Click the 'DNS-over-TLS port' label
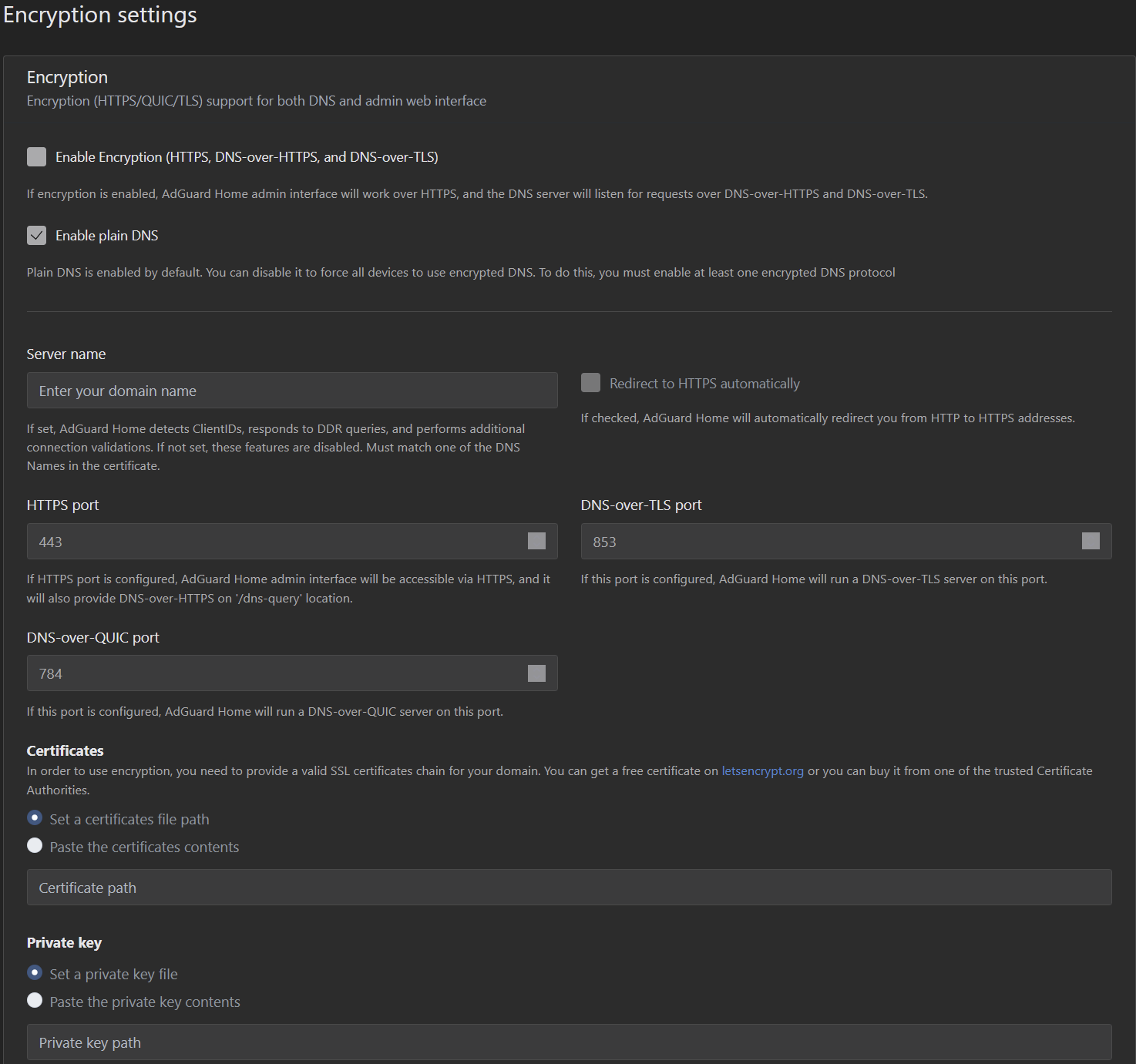 point(641,505)
